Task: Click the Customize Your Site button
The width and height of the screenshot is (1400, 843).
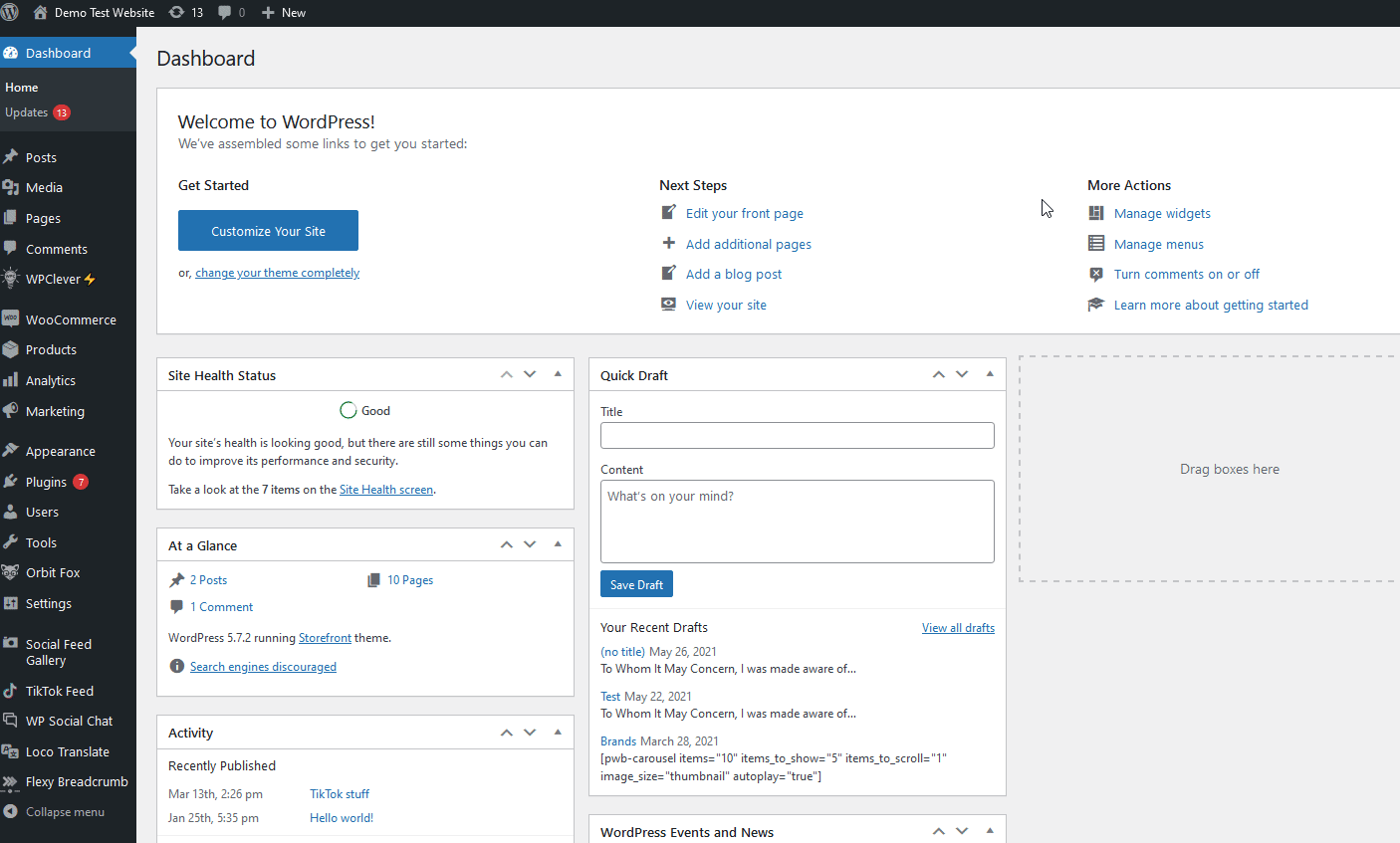Action: [x=267, y=230]
